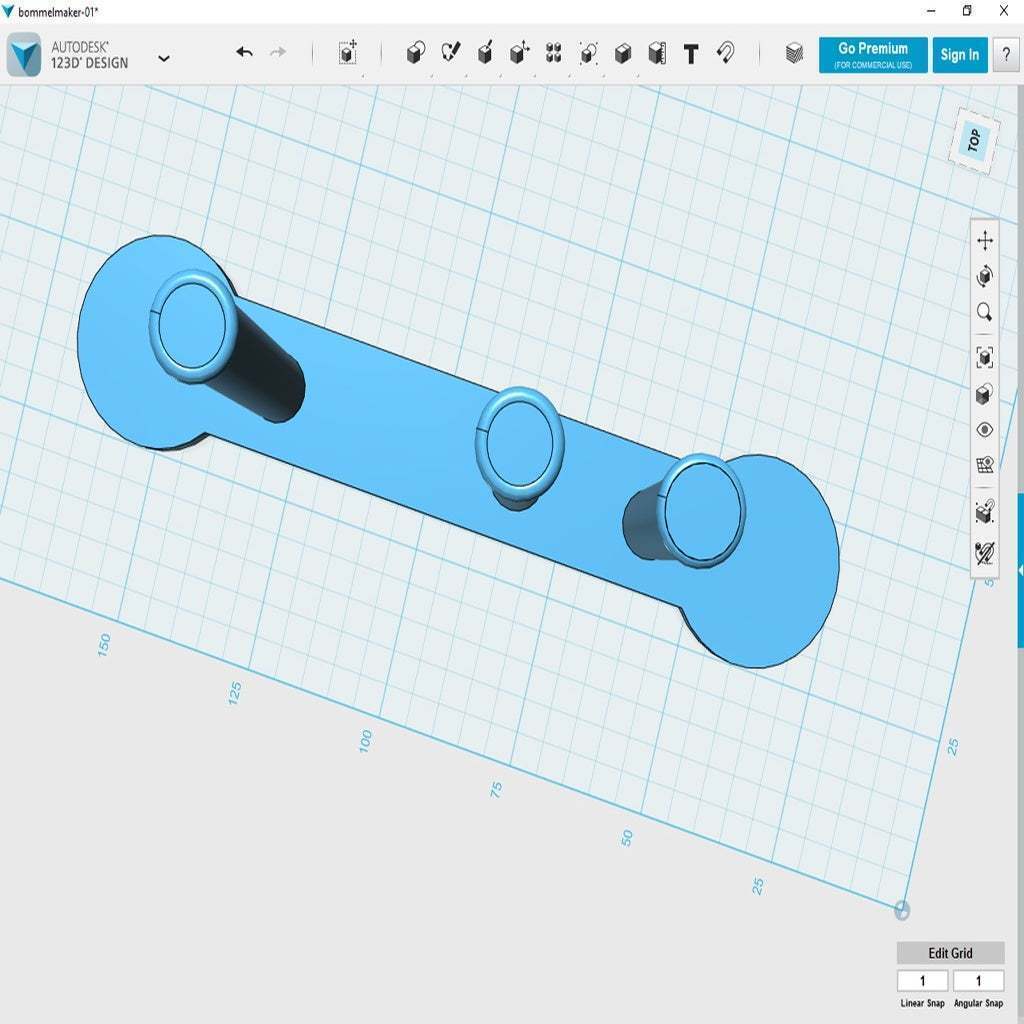Select the Measure tool
This screenshot has width=1024, height=1024.
(x=657, y=53)
